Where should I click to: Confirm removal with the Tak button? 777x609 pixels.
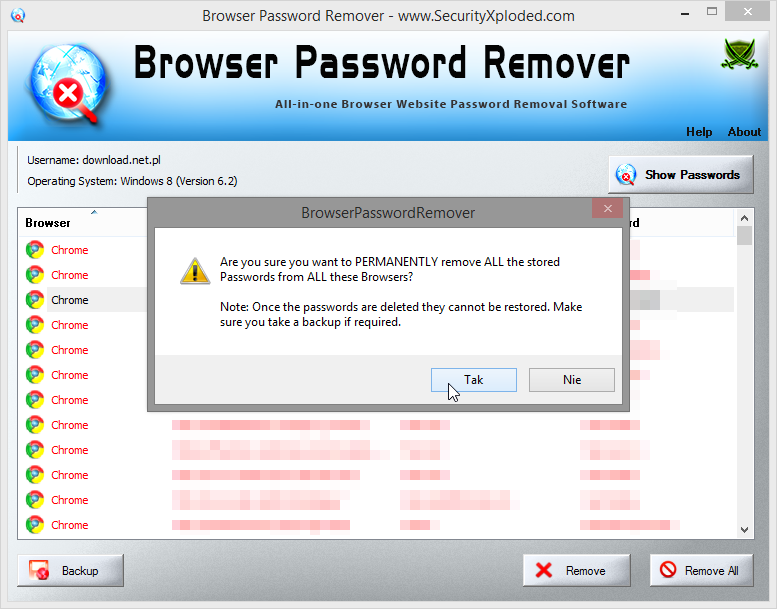474,380
